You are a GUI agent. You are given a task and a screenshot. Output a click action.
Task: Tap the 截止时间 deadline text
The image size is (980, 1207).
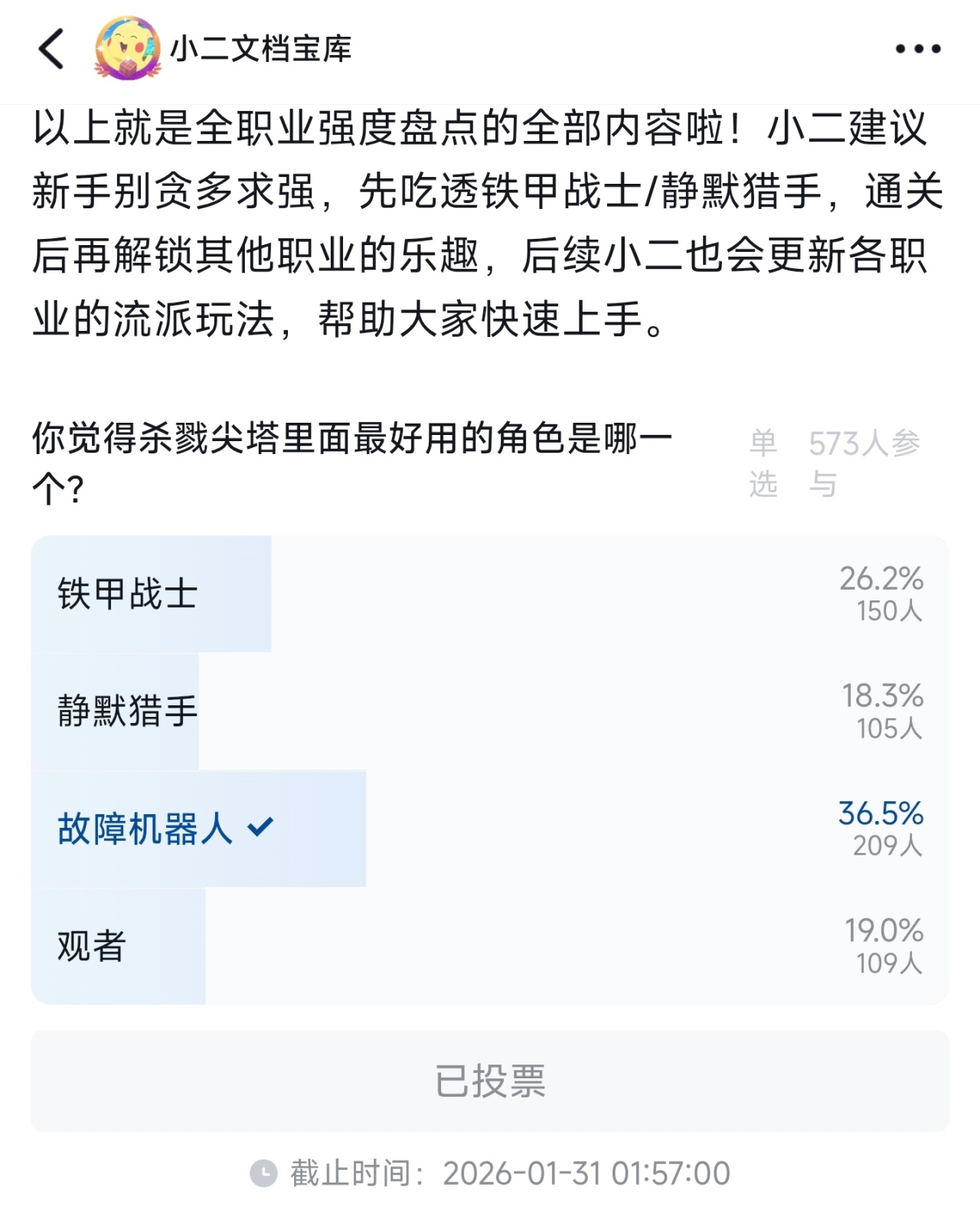click(509, 1173)
